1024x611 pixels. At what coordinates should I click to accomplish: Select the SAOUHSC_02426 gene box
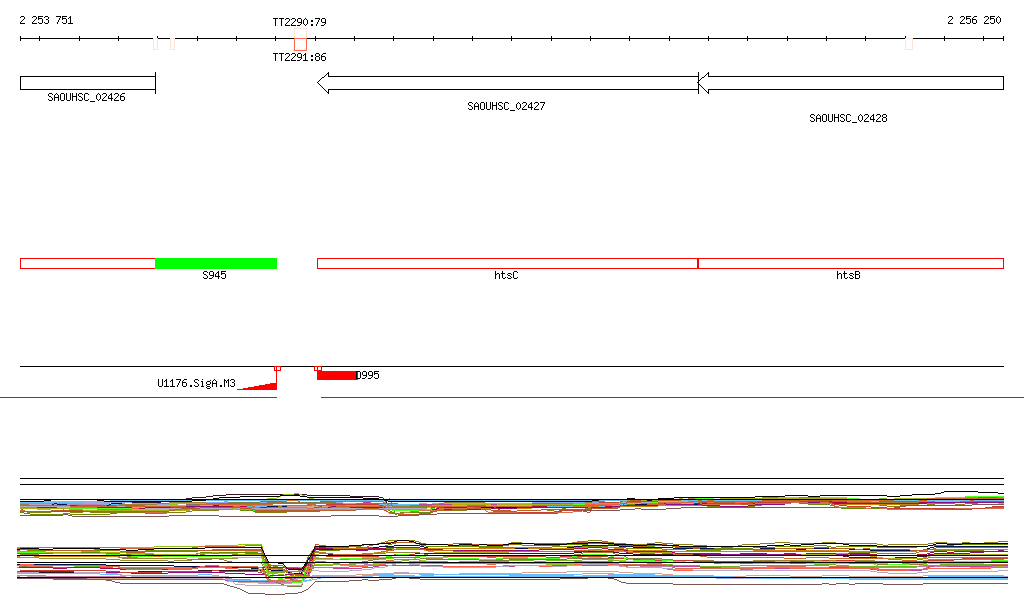click(87, 83)
